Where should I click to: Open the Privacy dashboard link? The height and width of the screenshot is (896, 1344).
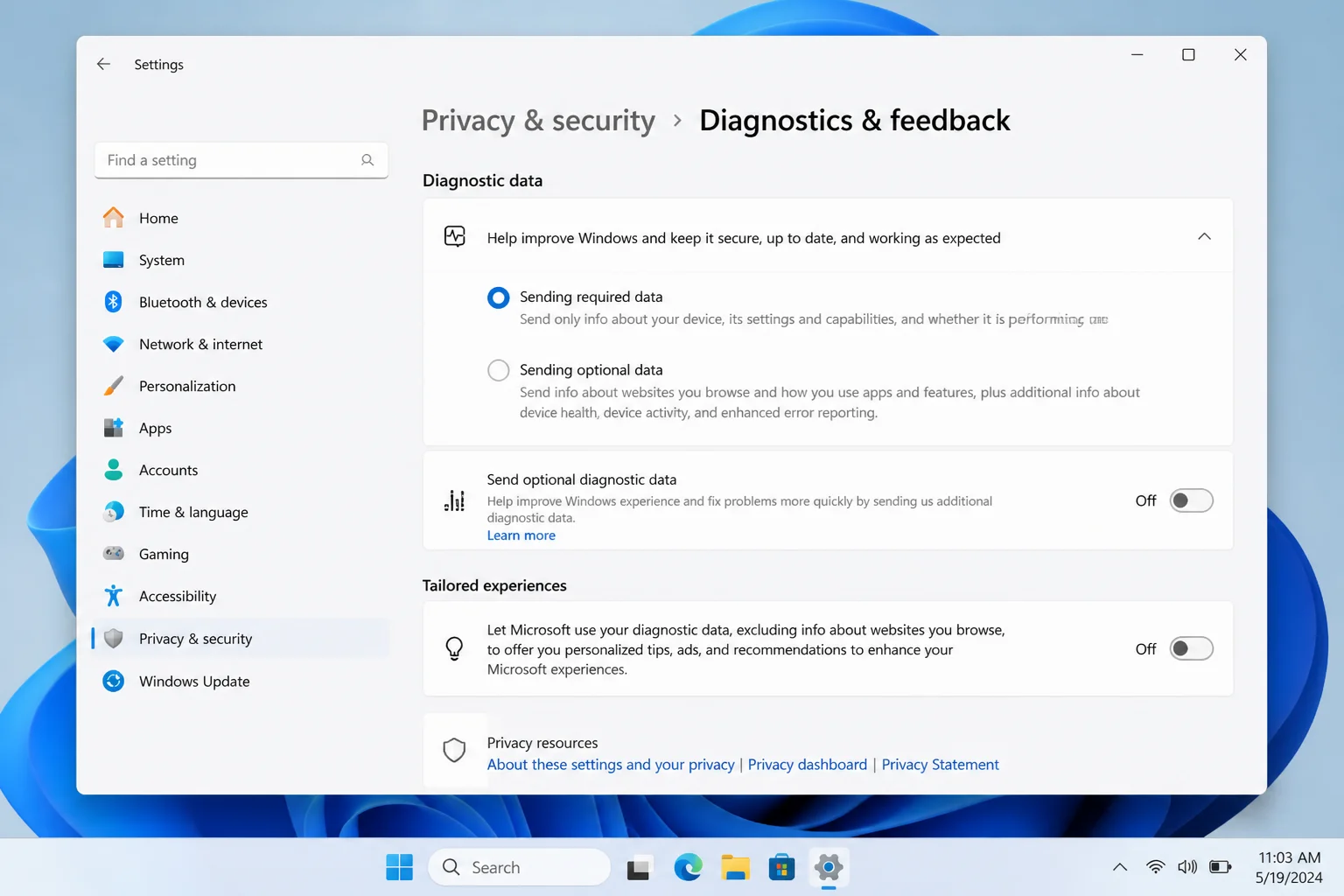[x=808, y=765]
